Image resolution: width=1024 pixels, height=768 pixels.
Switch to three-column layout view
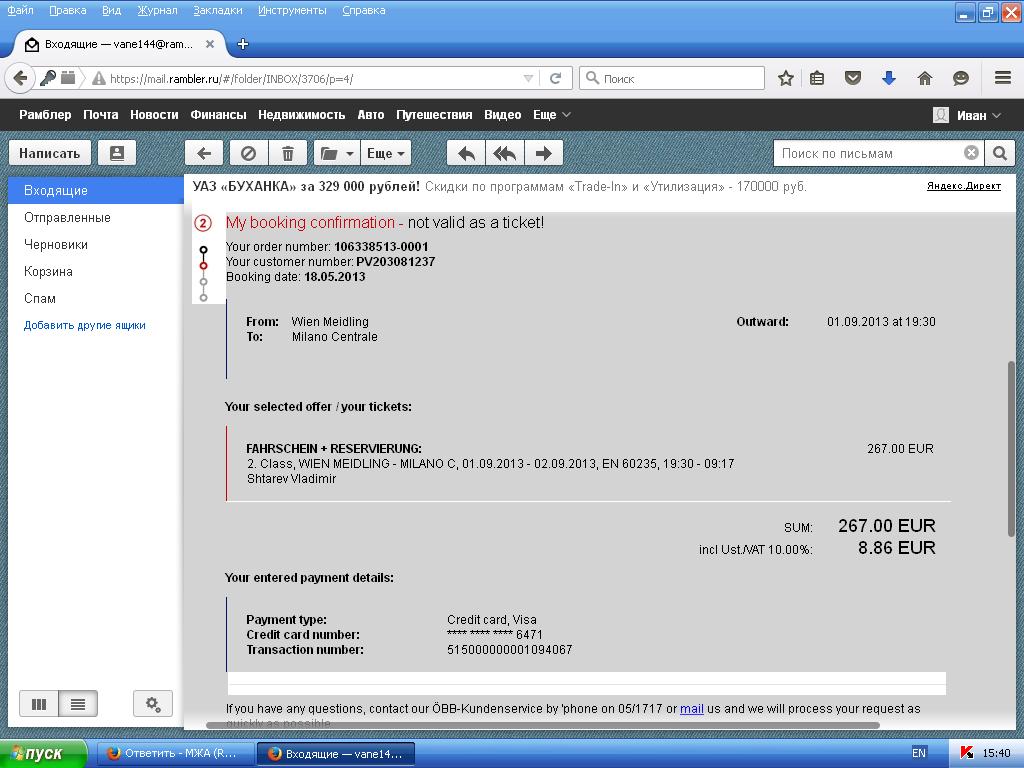[39, 704]
